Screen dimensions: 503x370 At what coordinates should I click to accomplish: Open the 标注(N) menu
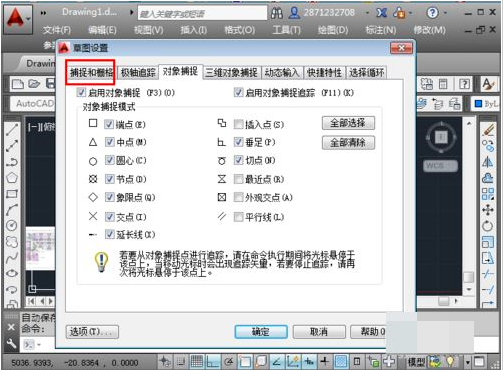[381, 30]
